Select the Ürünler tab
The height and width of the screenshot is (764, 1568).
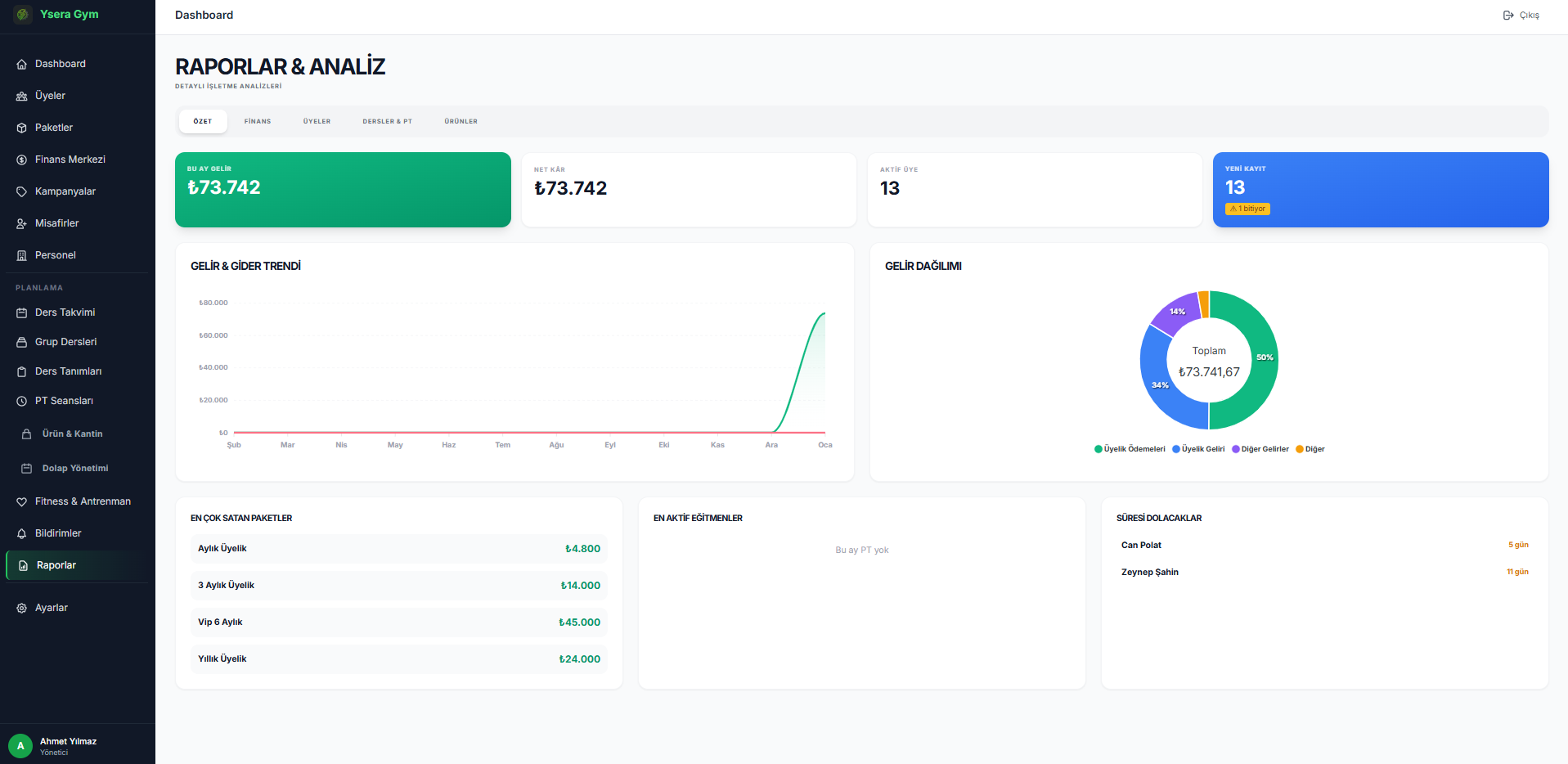point(461,121)
